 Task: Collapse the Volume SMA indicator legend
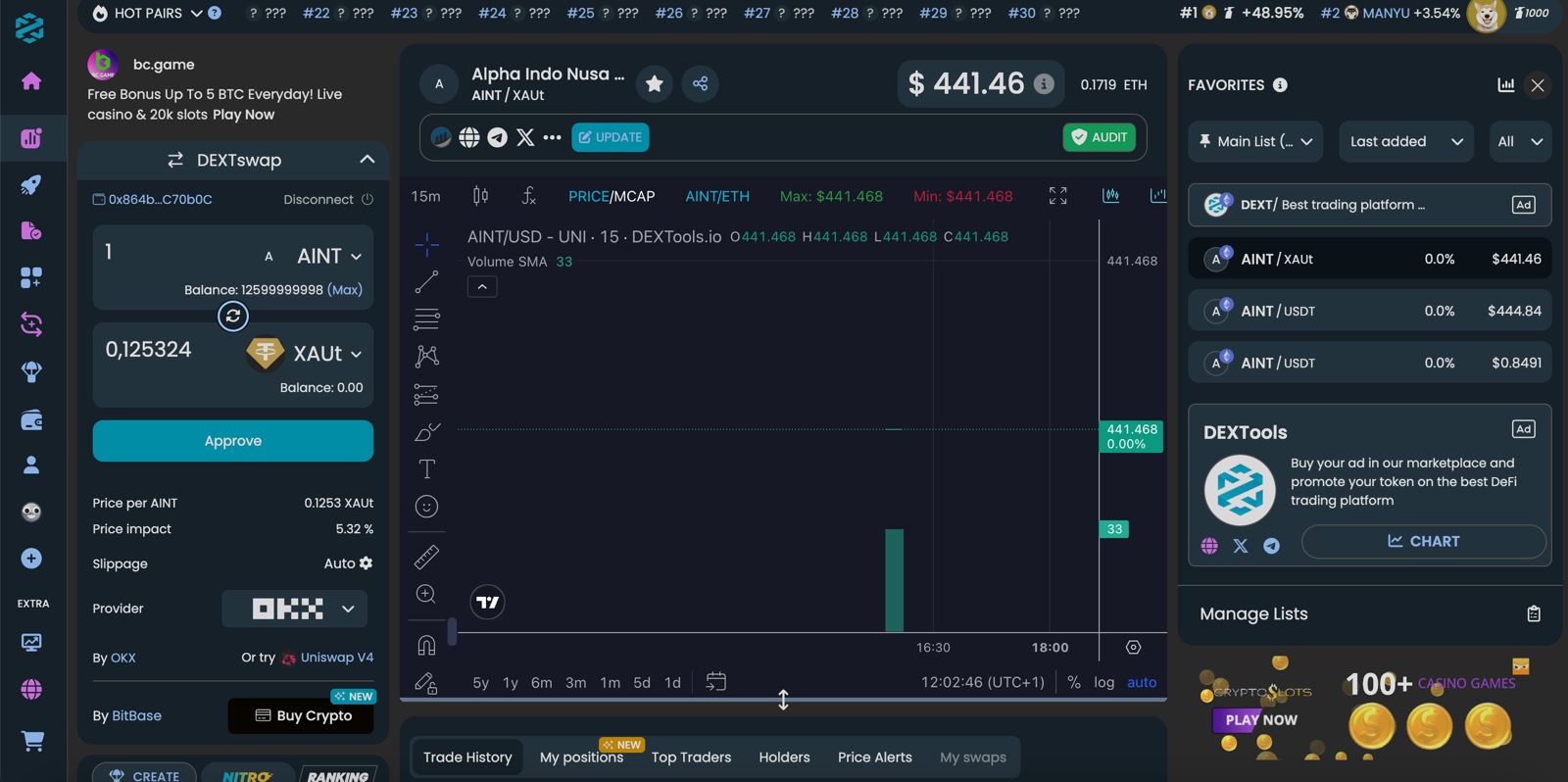click(482, 287)
